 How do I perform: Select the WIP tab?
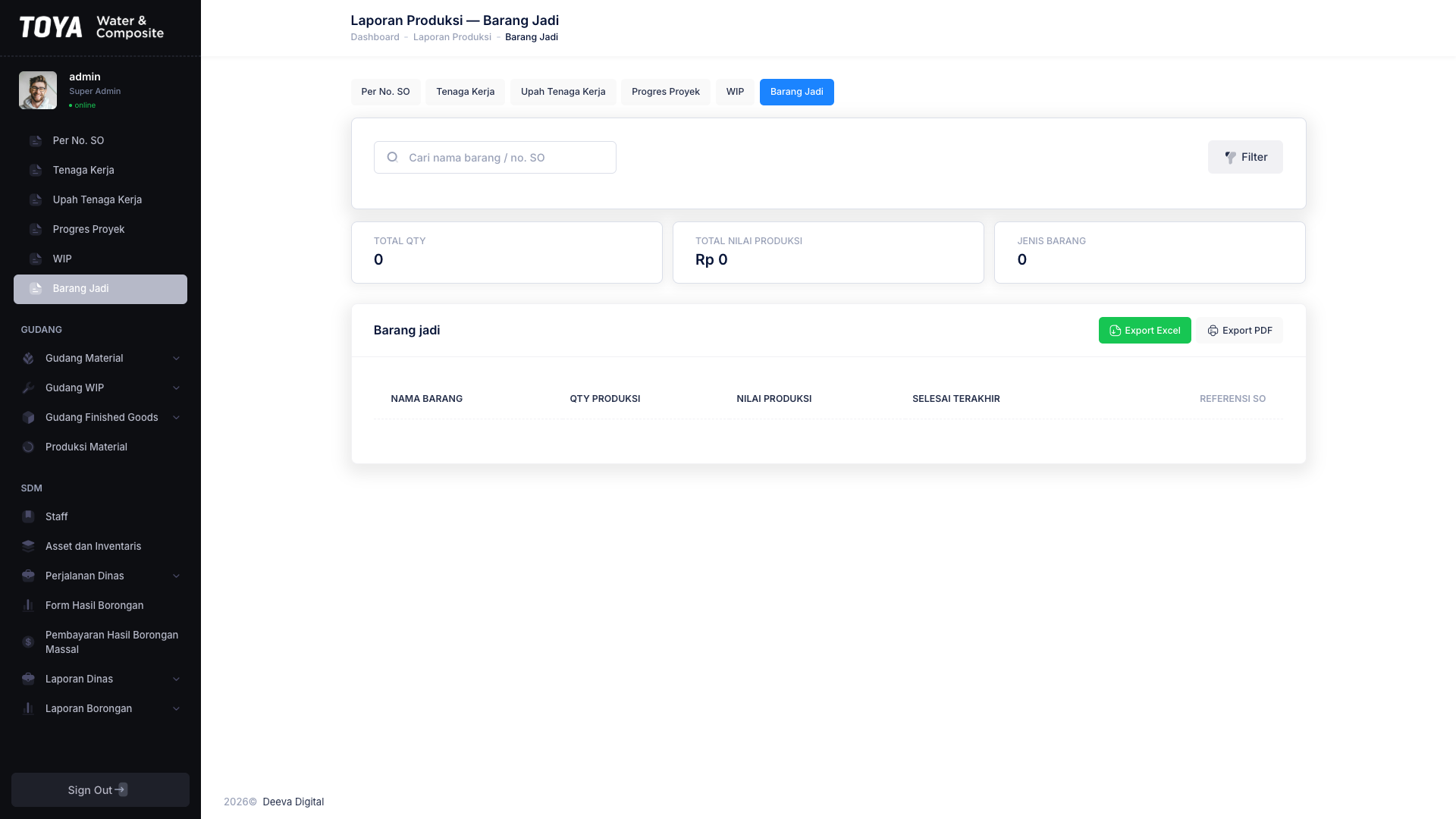click(x=735, y=92)
